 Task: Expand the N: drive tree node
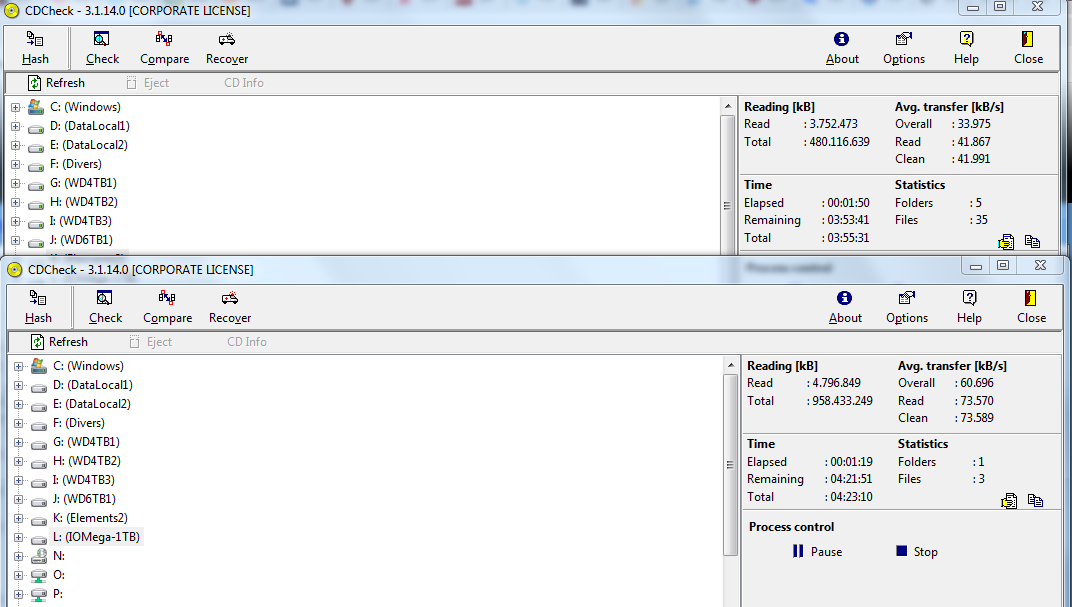click(18, 556)
